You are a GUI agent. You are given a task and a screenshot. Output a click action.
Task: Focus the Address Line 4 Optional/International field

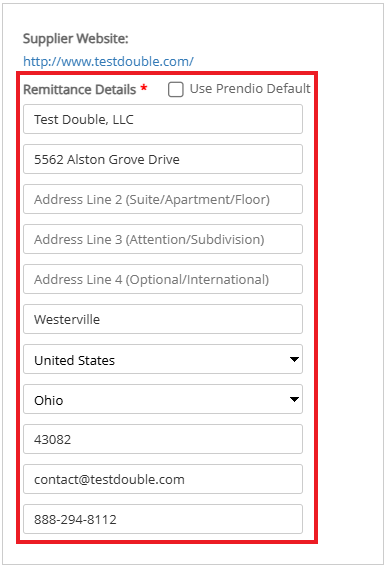pyautogui.click(x=163, y=279)
